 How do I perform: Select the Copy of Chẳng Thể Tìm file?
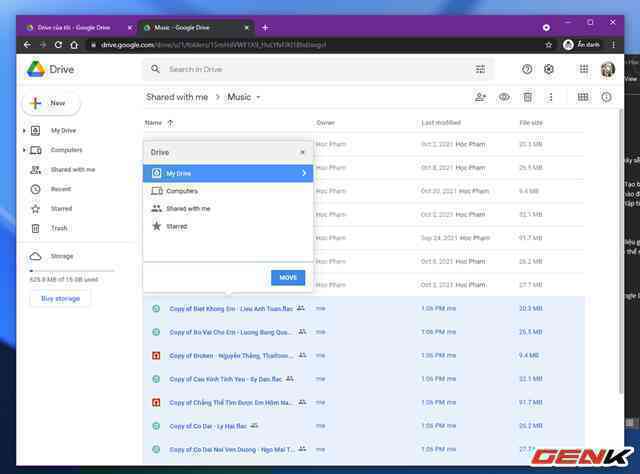[364, 403]
